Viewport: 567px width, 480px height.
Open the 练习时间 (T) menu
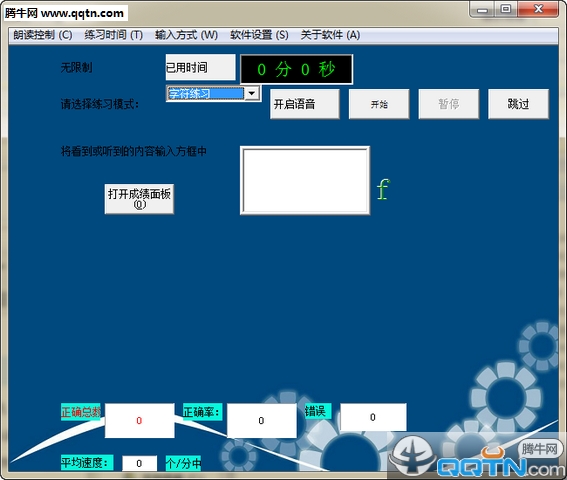pyautogui.click(x=114, y=35)
